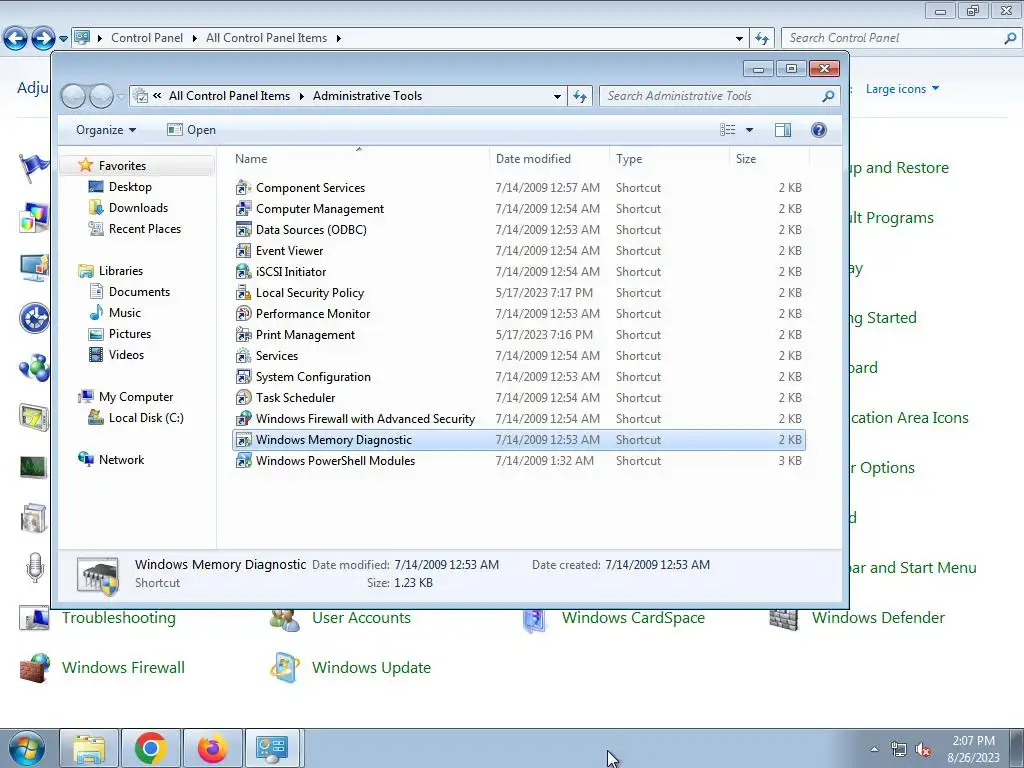
Task: Open Taskbar and Start Menu link
Action: (913, 568)
